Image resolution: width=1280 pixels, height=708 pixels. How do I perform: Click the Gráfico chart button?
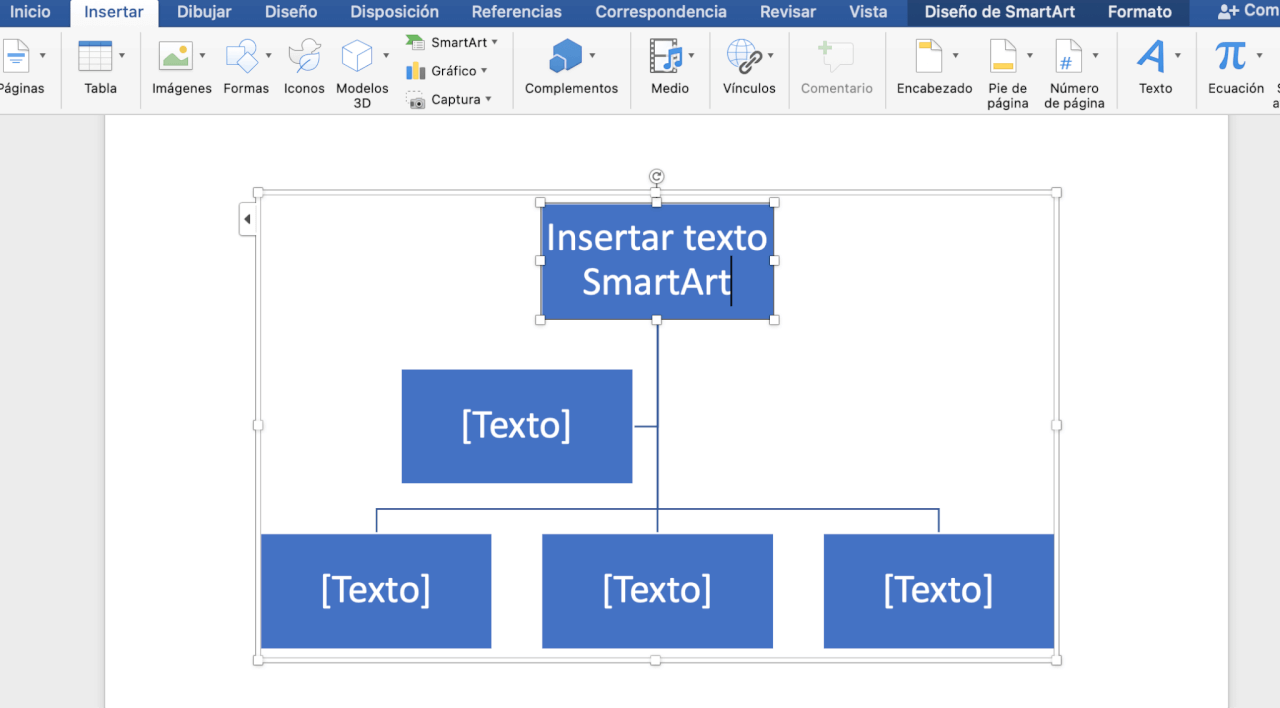(447, 71)
